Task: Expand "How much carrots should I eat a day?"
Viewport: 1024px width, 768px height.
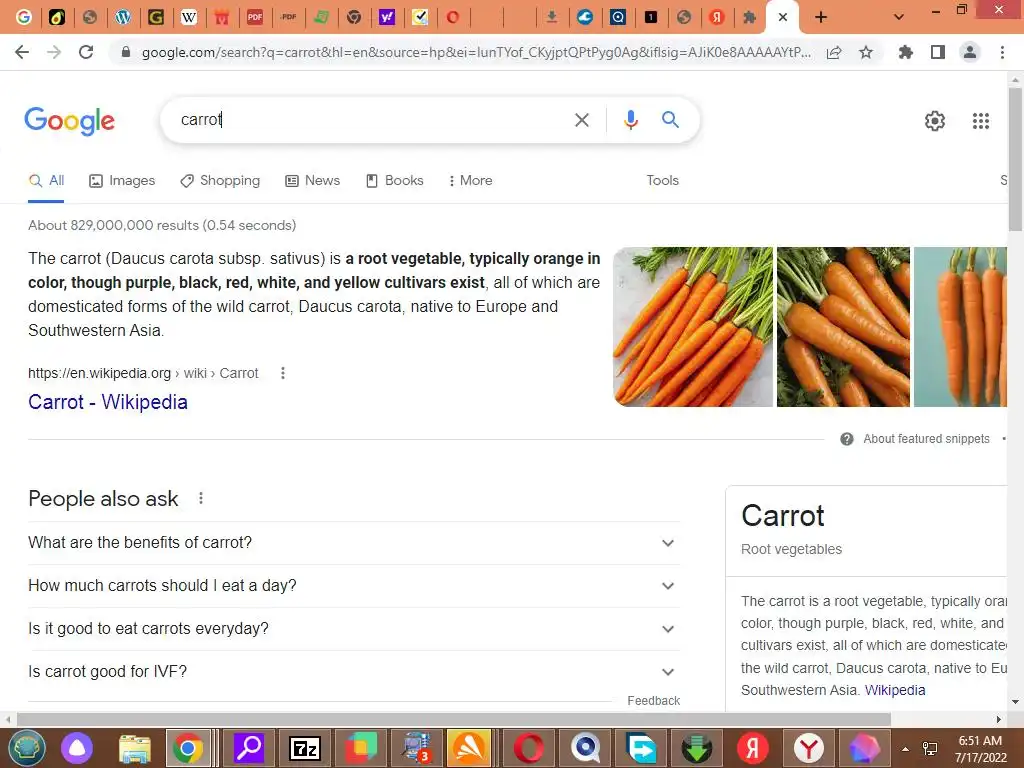Action: pos(353,586)
